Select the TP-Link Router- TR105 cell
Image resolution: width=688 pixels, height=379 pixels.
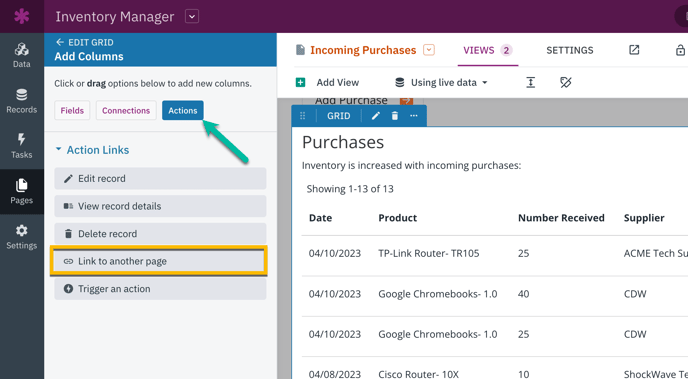[429, 254]
